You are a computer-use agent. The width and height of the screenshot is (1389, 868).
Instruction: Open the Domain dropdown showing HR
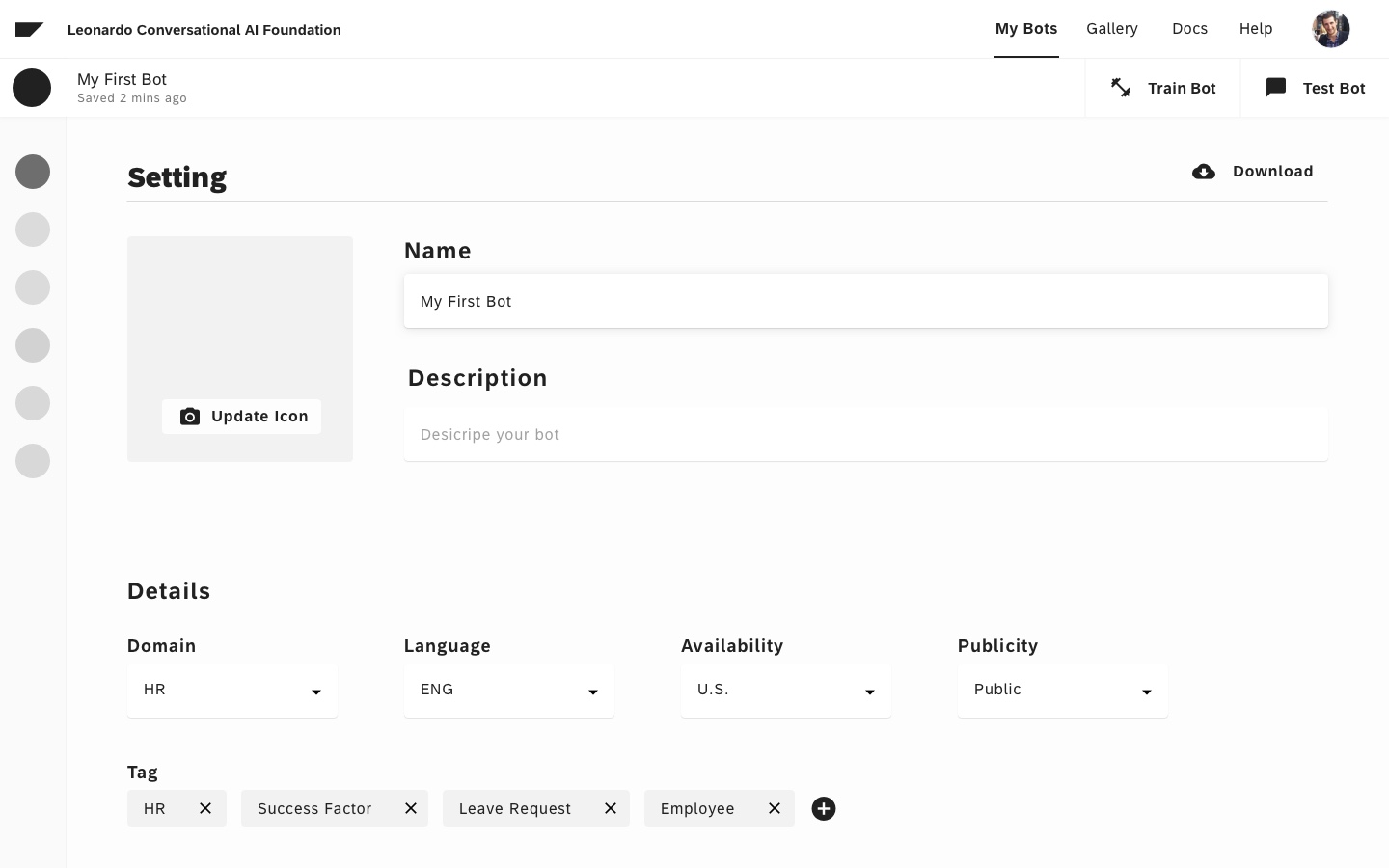click(232, 690)
